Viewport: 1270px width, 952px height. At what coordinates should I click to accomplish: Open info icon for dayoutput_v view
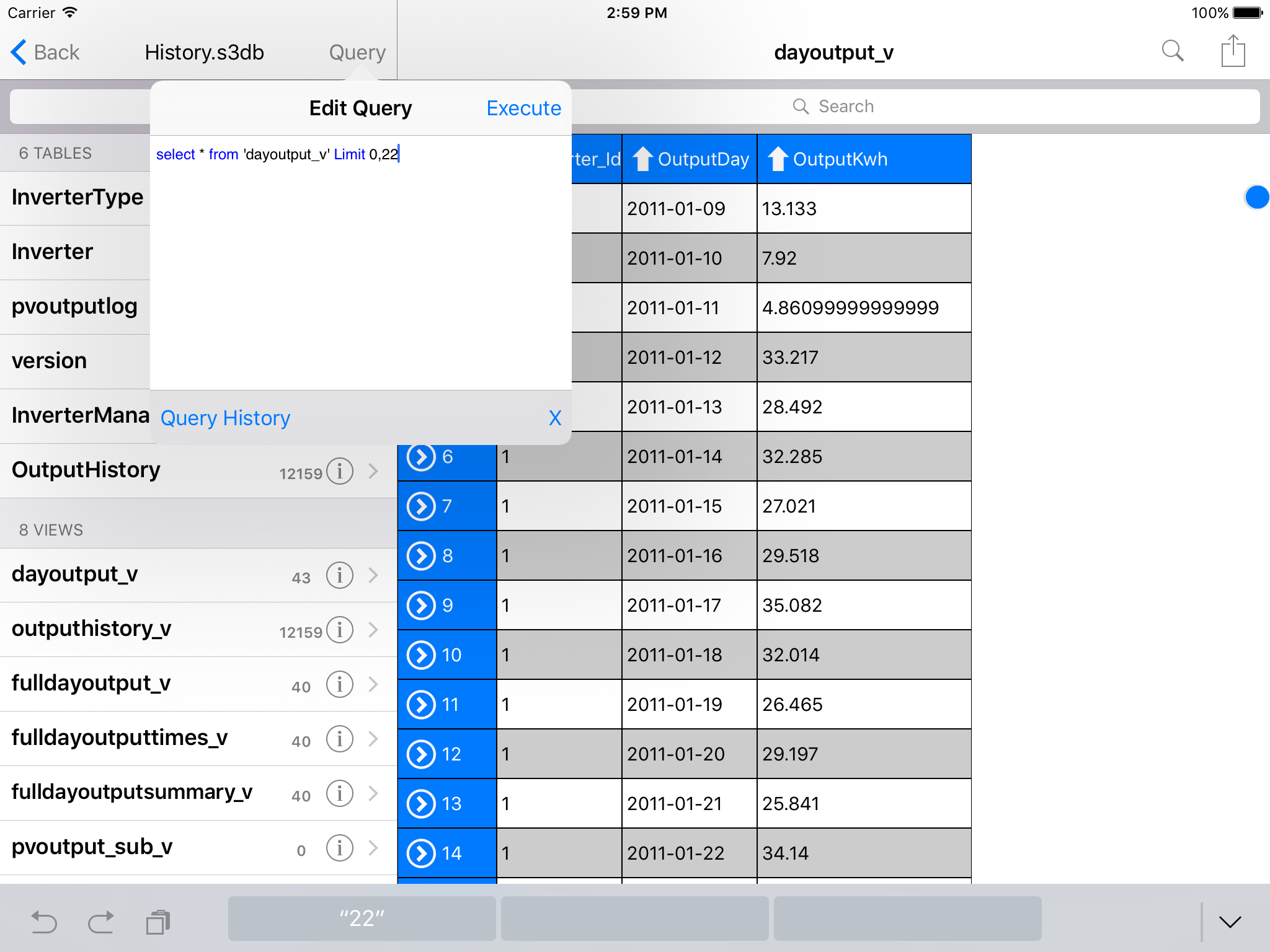(x=340, y=575)
